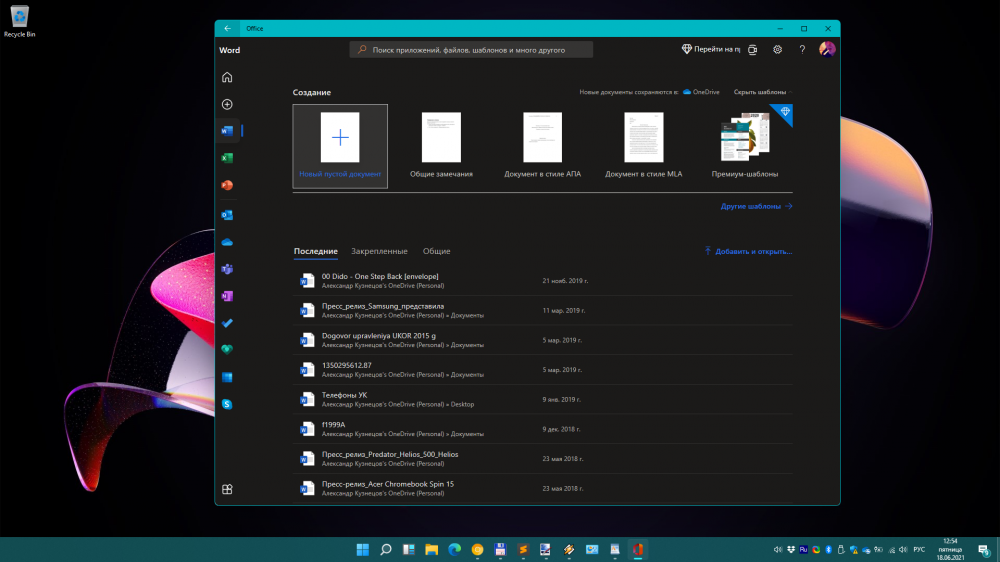
Task: Click the Windows Start button on taskbar
Action: [x=361, y=549]
